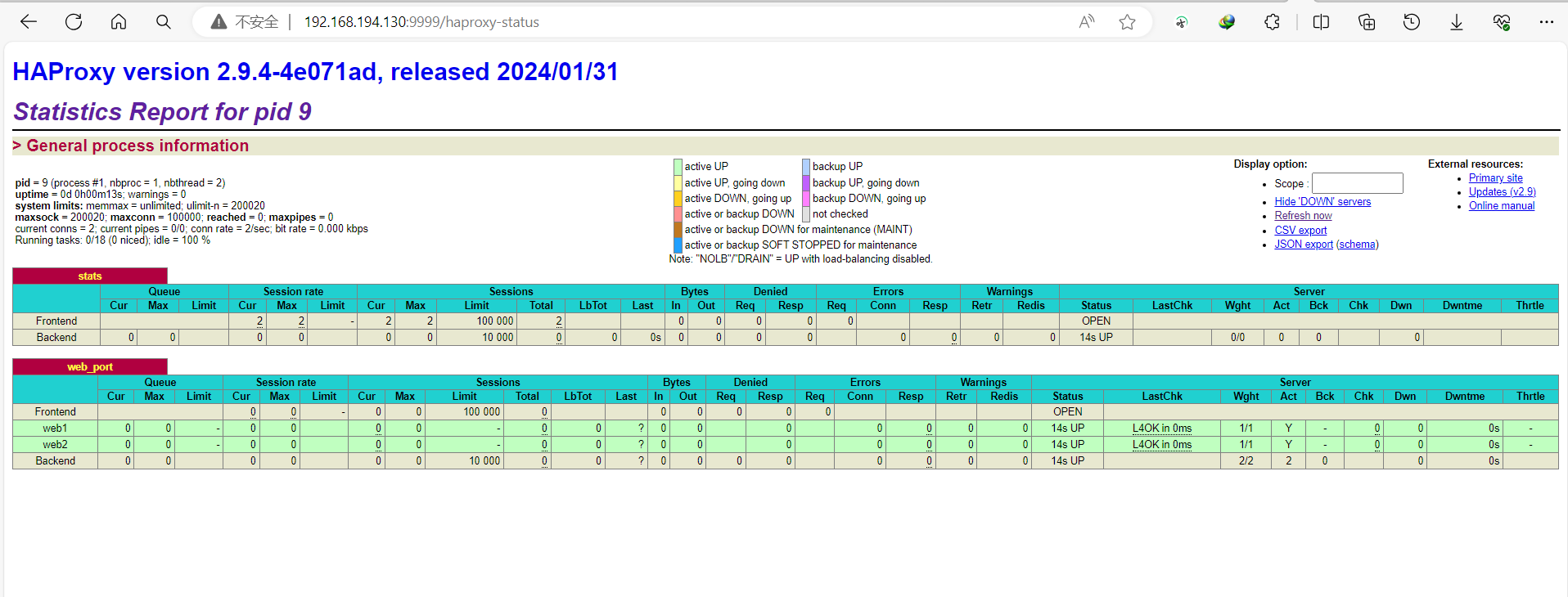This screenshot has width=1568, height=597.
Task: Open the CSV export link
Action: click(1300, 231)
